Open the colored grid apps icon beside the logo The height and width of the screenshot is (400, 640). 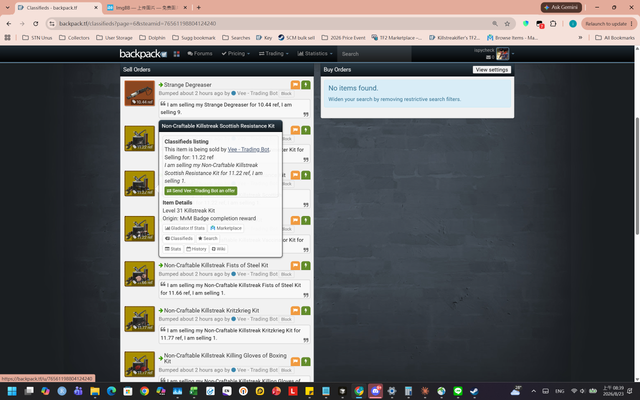click(176, 54)
